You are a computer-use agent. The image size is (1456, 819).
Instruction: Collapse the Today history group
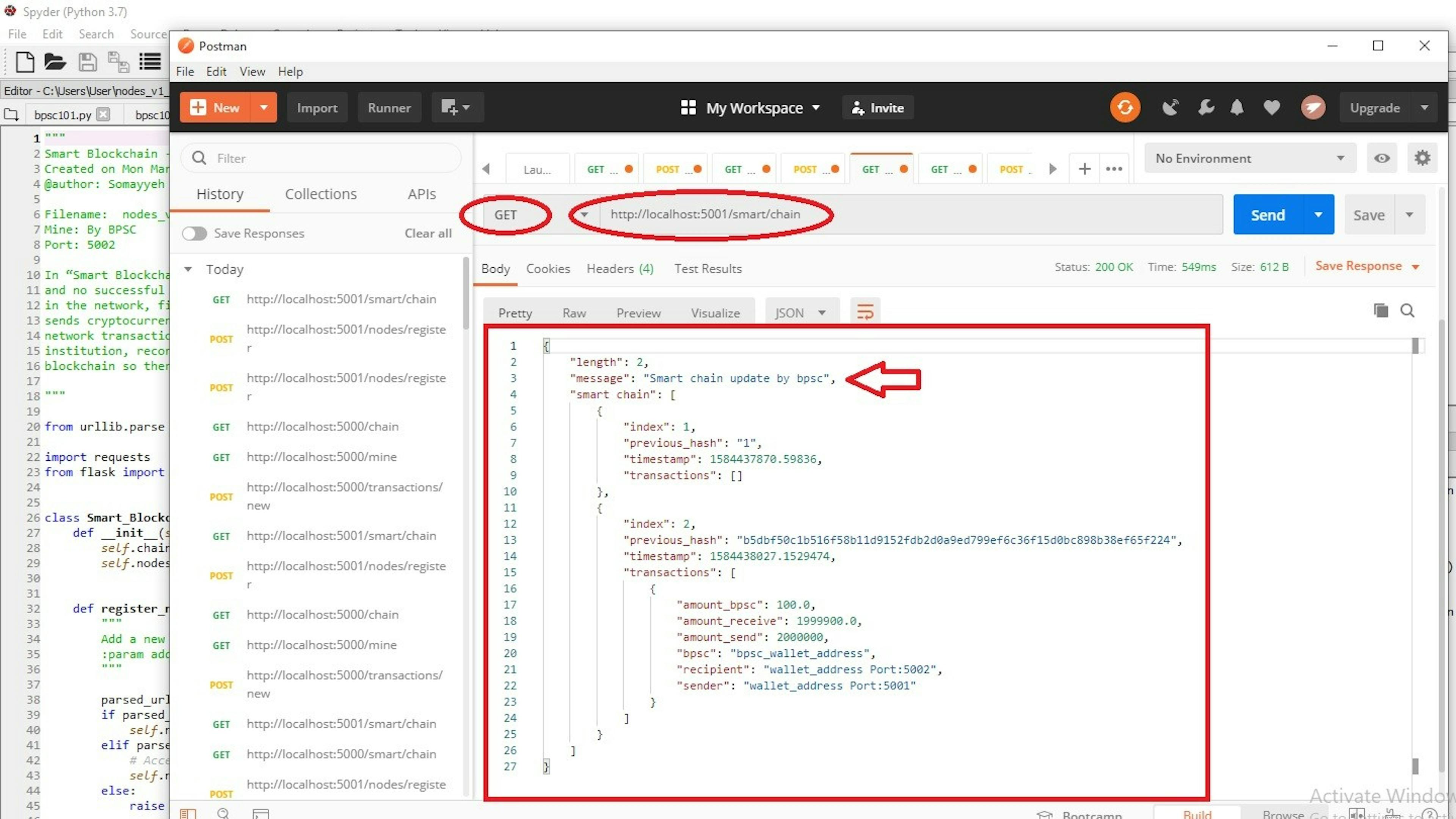click(188, 269)
